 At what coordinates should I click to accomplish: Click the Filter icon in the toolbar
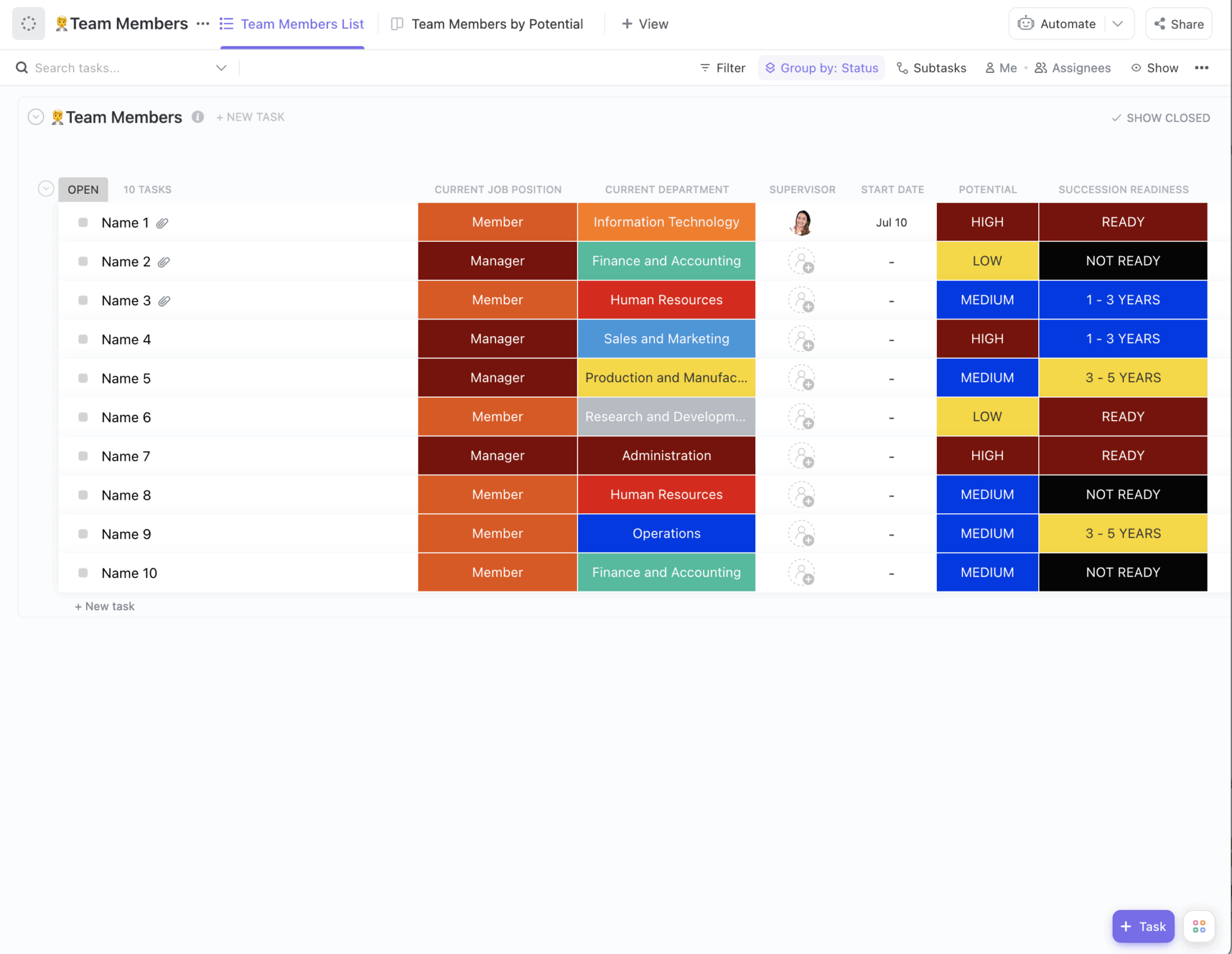pos(706,67)
